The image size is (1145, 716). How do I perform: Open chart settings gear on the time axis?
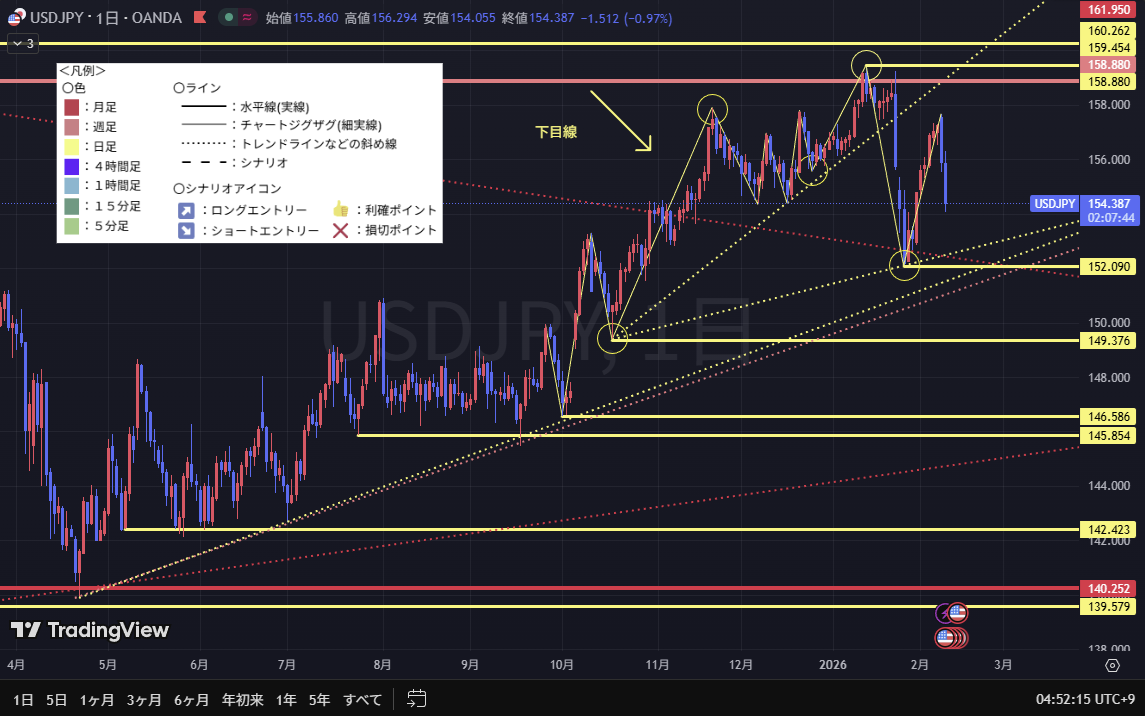[1112, 665]
